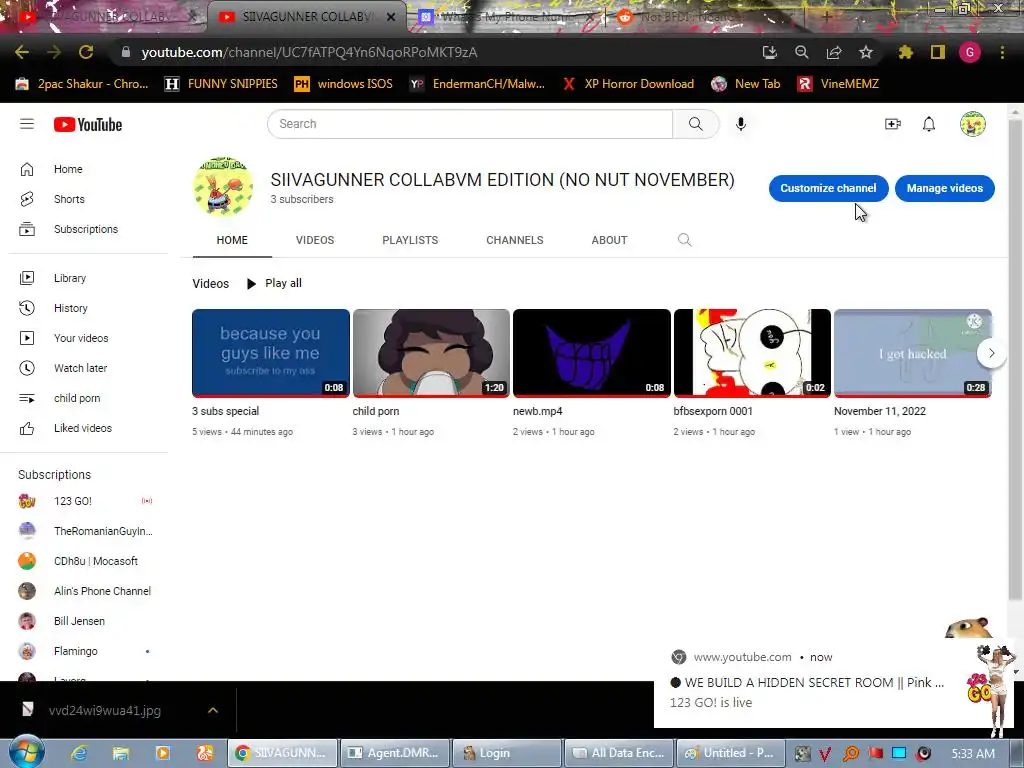Toggle the Chrome side panel icon

[938, 52]
